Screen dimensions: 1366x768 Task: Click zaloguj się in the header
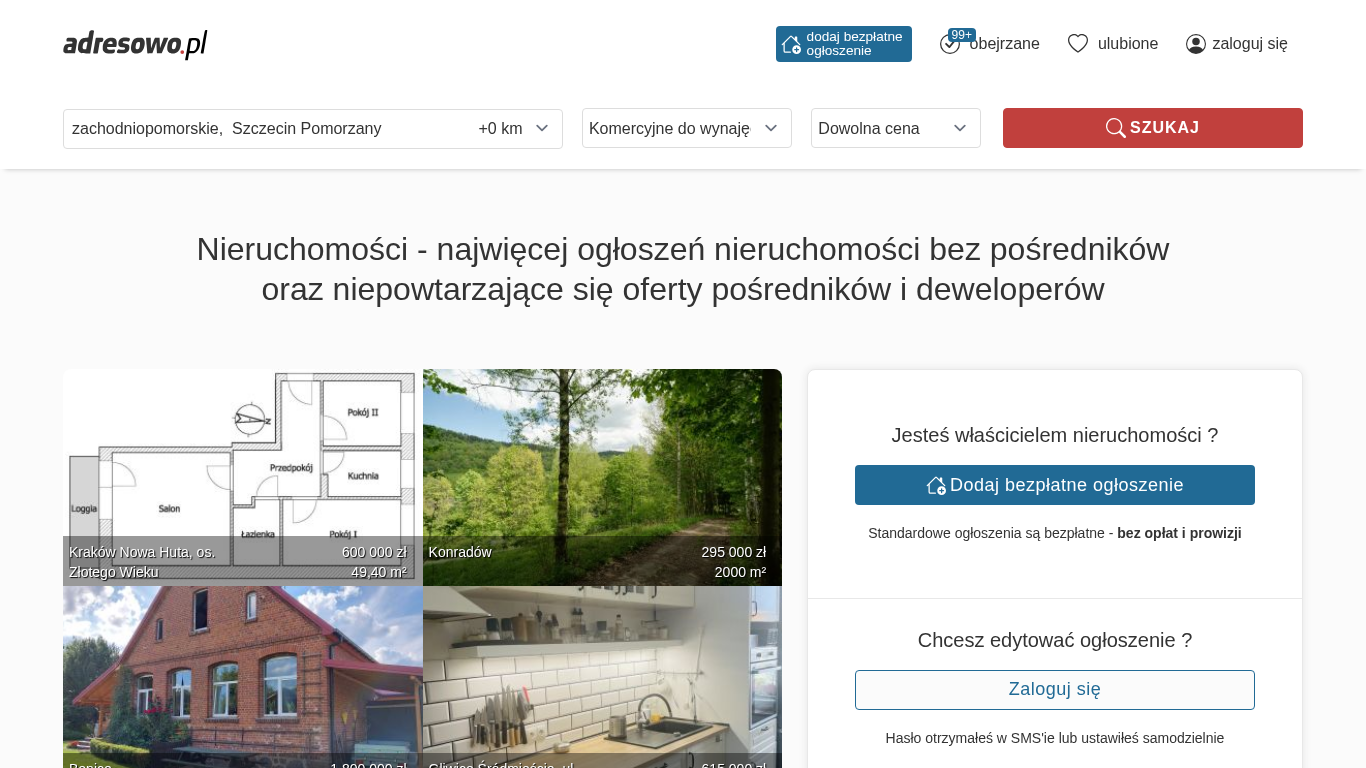click(x=1249, y=44)
